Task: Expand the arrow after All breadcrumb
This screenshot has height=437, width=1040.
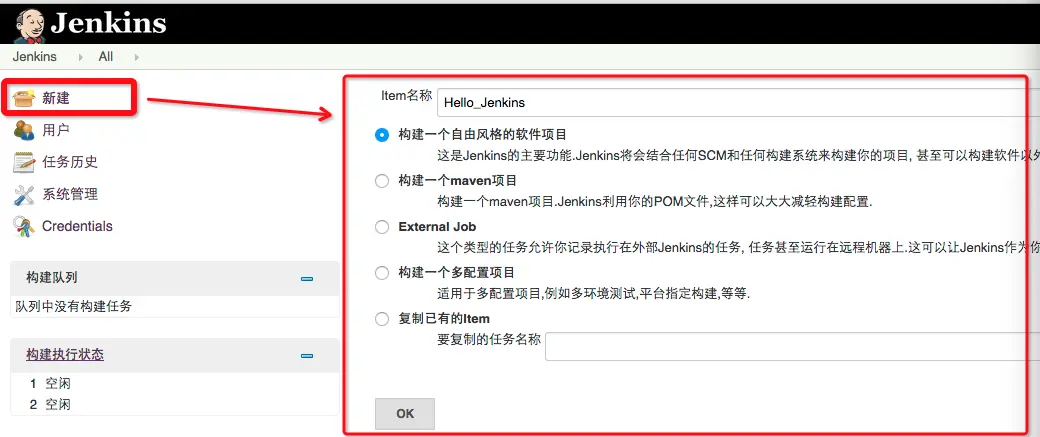Action: pyautogui.click(x=137, y=57)
